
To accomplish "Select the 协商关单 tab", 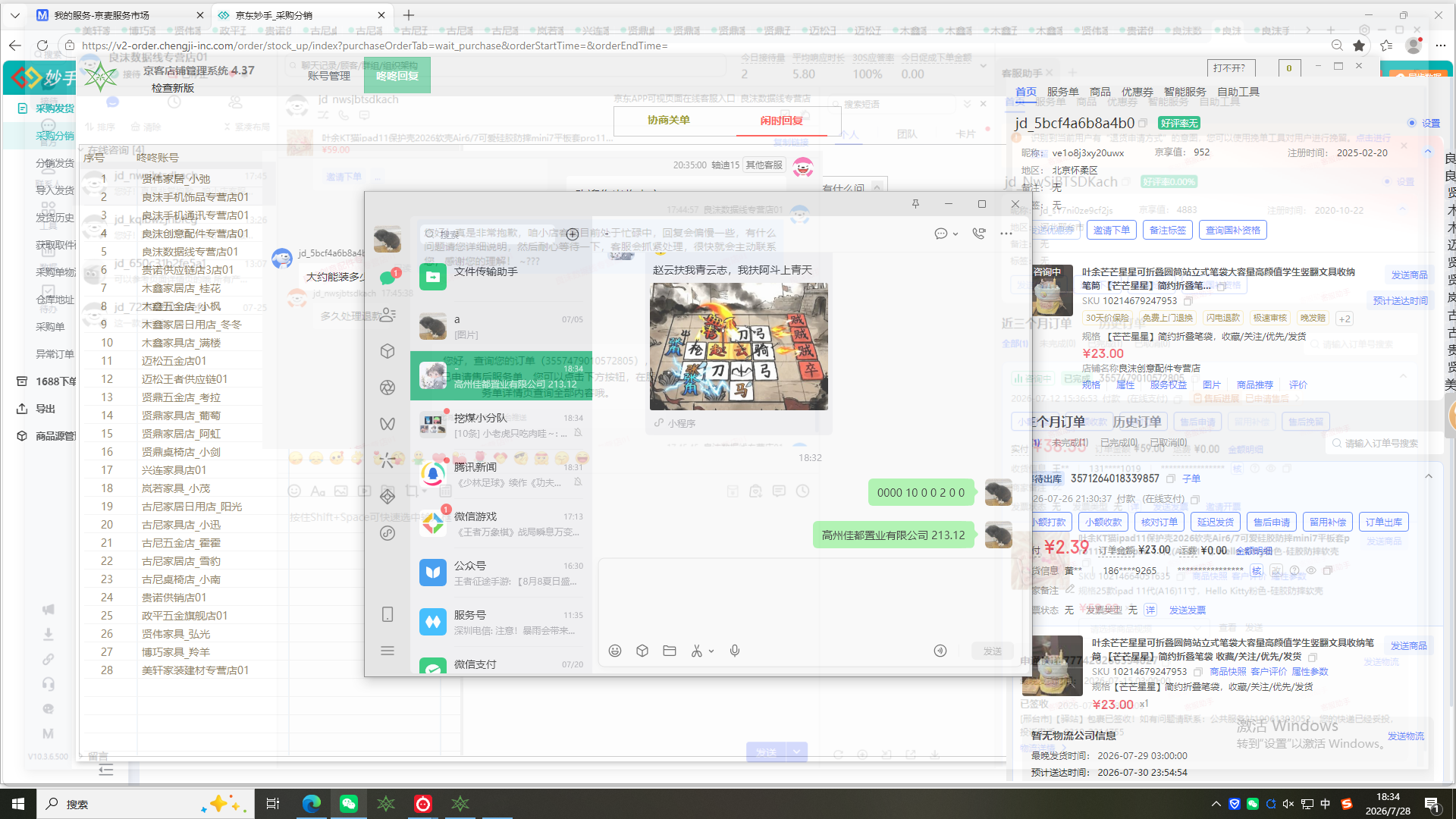I will coord(669,121).
